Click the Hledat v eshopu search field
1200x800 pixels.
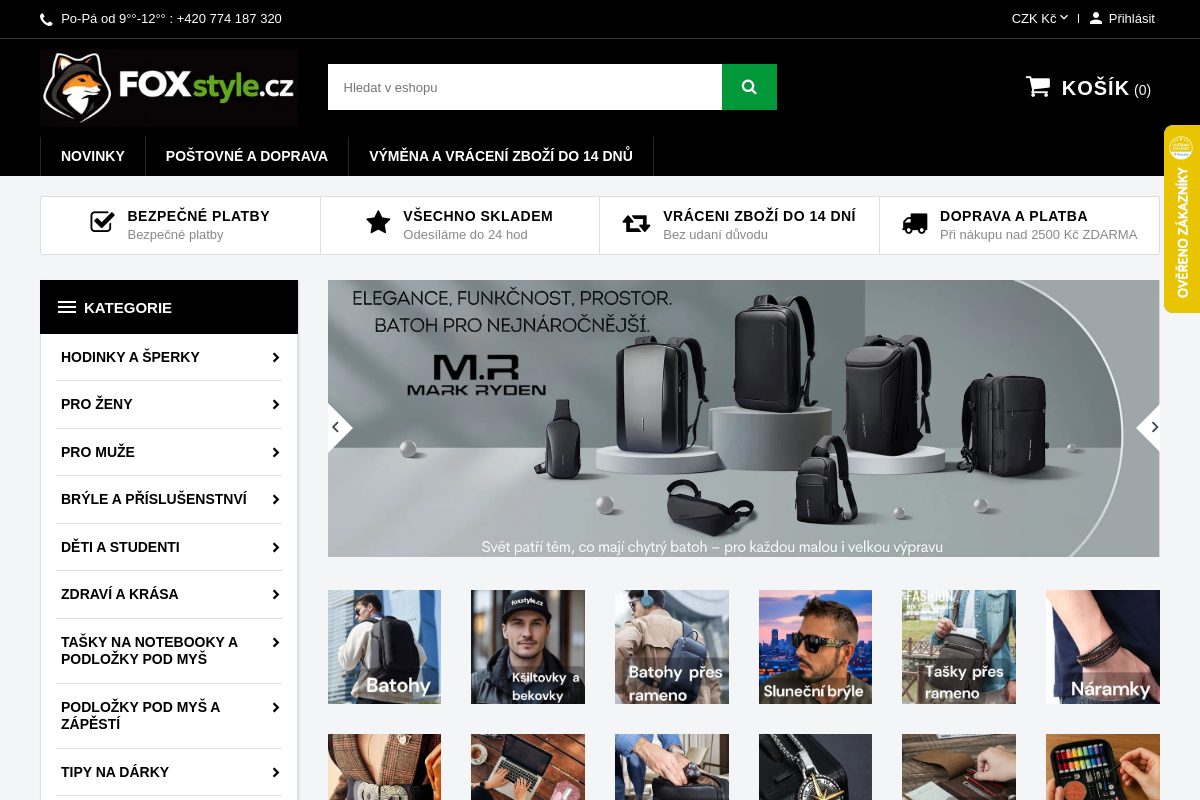pyautogui.click(x=524, y=87)
